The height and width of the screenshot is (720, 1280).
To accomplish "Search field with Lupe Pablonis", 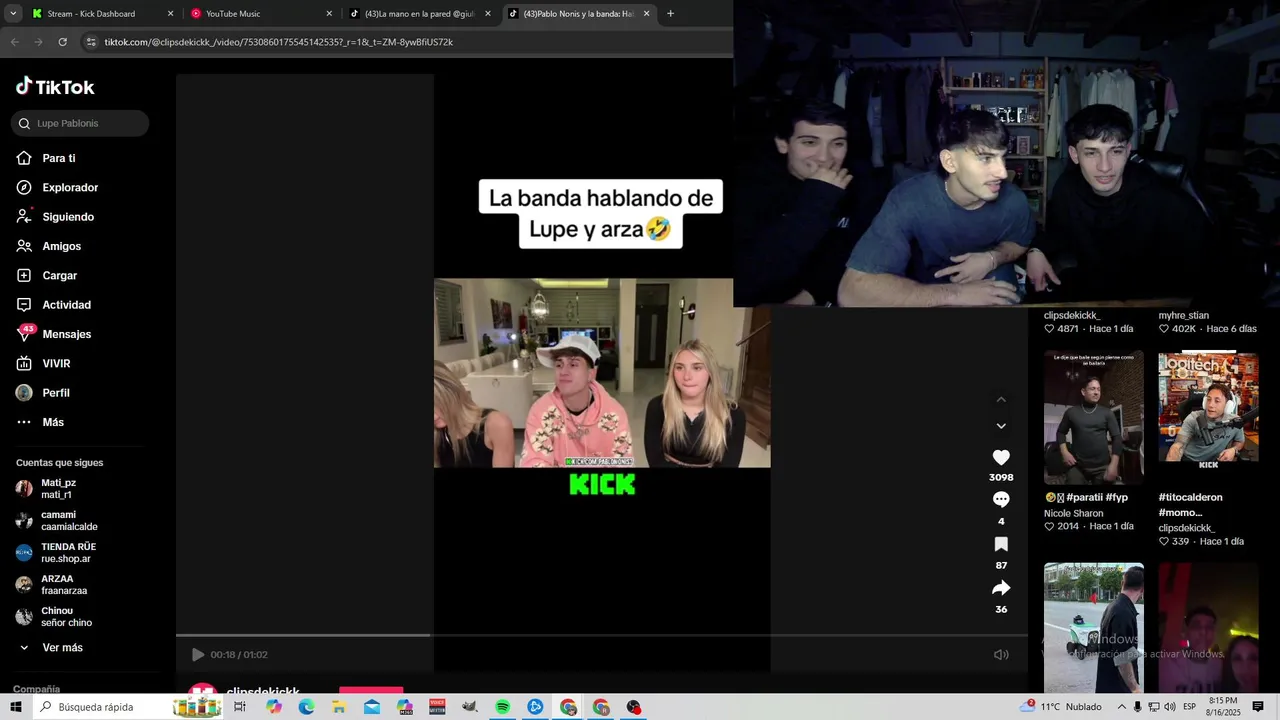I will pos(80,123).
